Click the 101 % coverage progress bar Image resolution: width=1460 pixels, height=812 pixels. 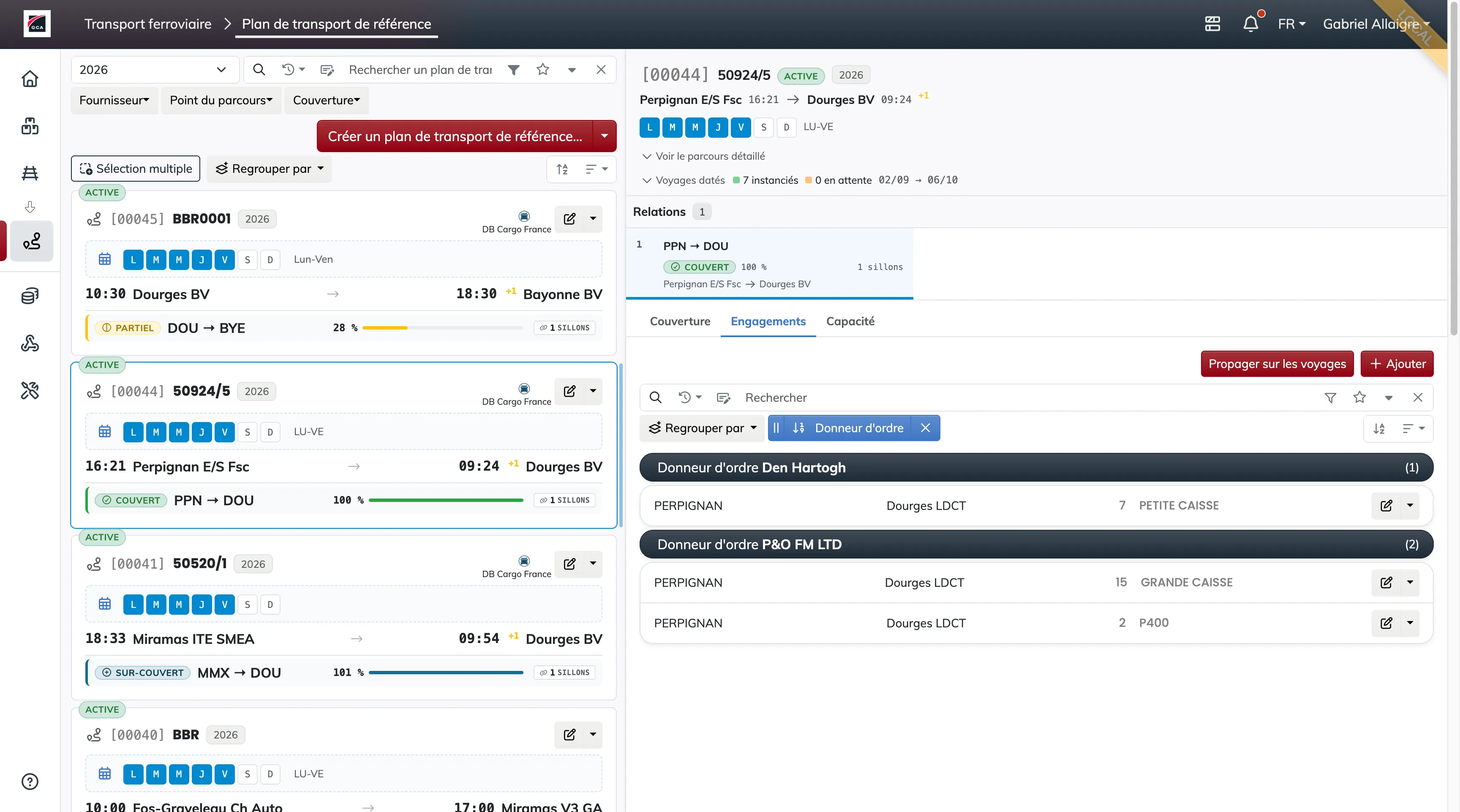pyautogui.click(x=446, y=673)
